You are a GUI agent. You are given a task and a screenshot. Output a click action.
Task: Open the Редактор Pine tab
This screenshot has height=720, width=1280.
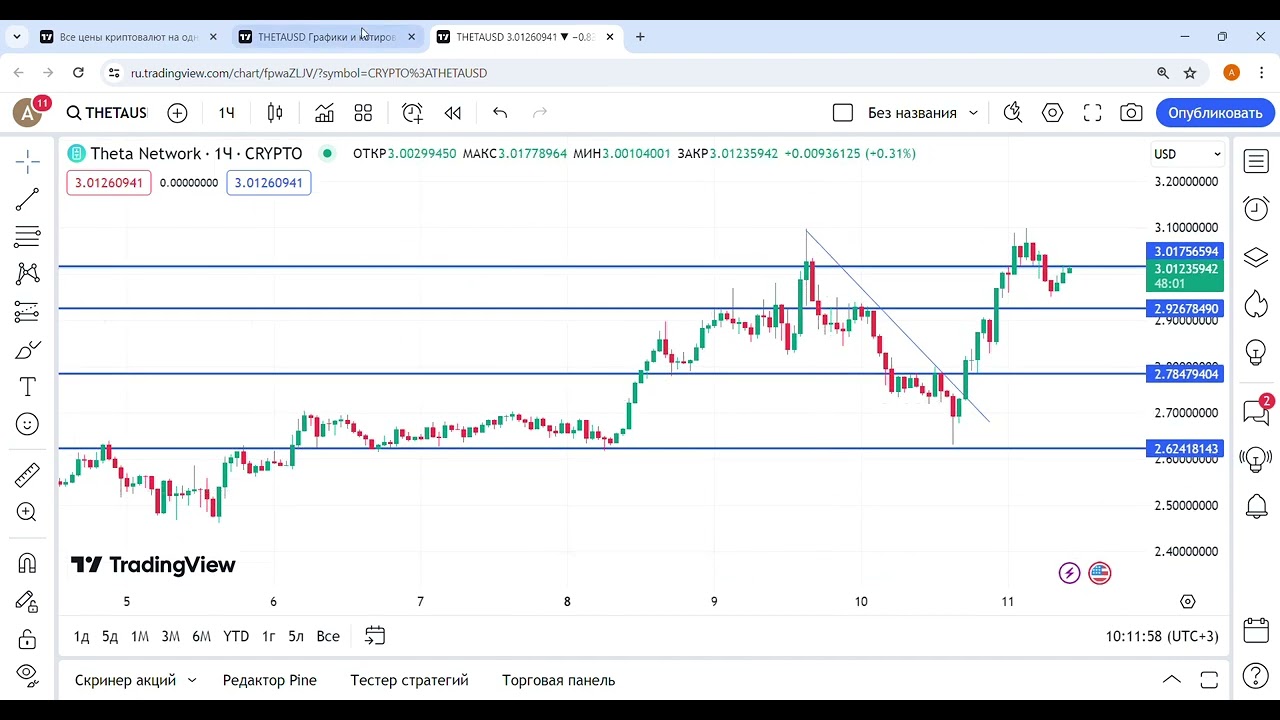point(270,680)
